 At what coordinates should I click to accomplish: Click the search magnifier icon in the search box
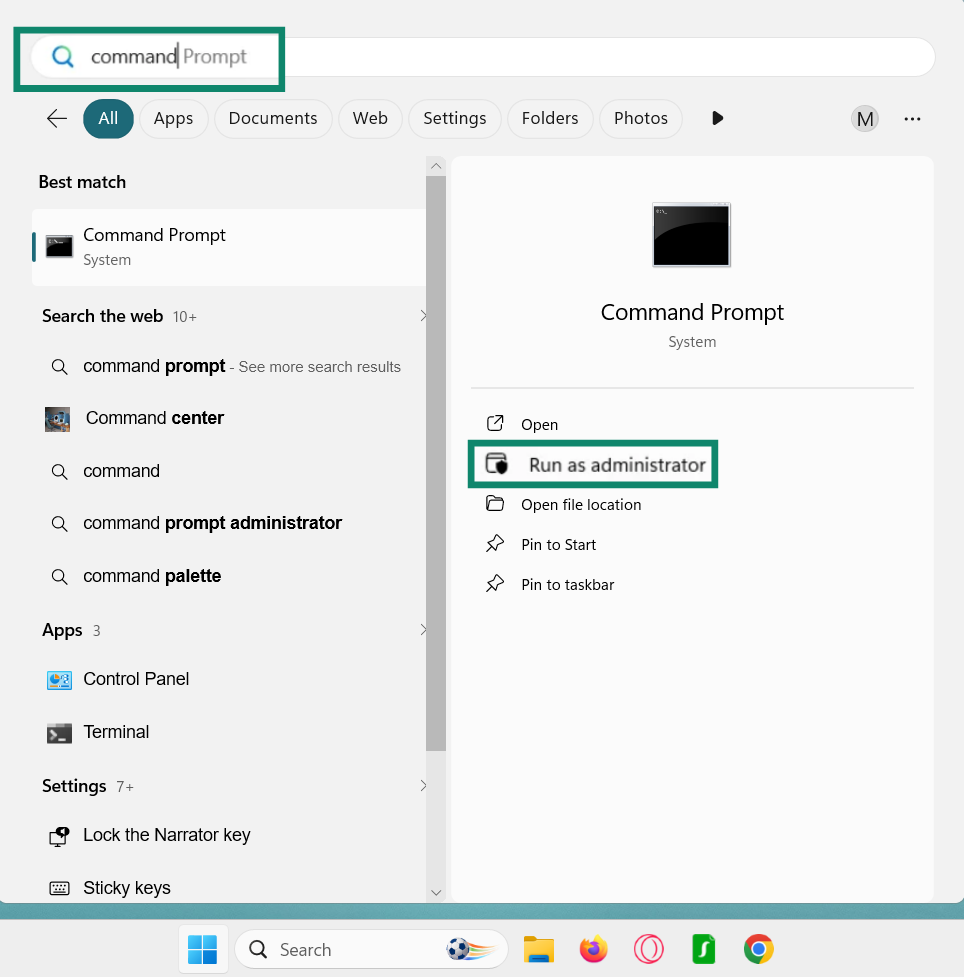(x=62, y=57)
